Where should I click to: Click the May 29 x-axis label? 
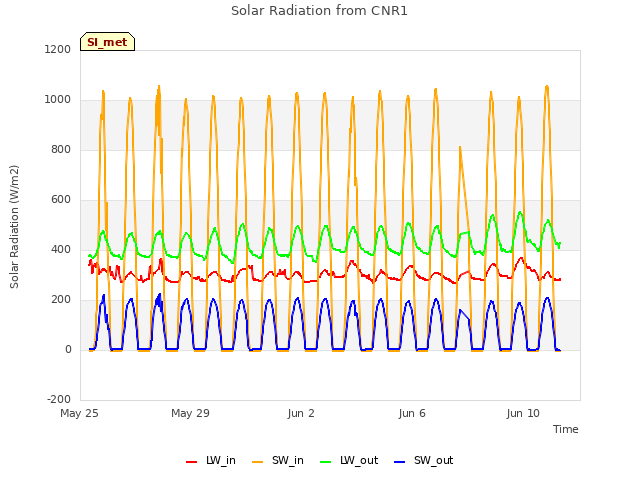click(x=190, y=413)
